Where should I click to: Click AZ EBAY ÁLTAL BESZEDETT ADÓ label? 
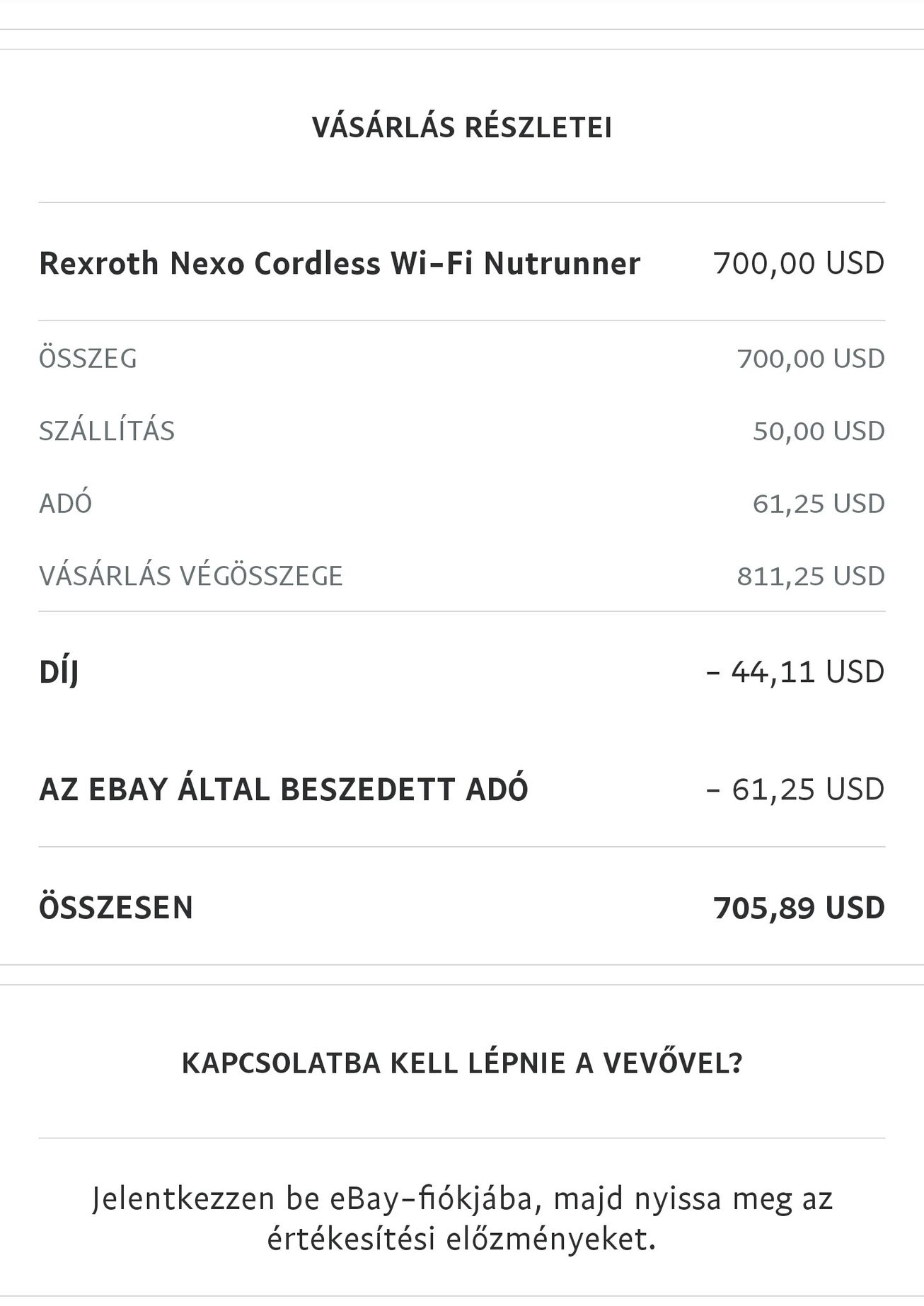click(x=284, y=789)
